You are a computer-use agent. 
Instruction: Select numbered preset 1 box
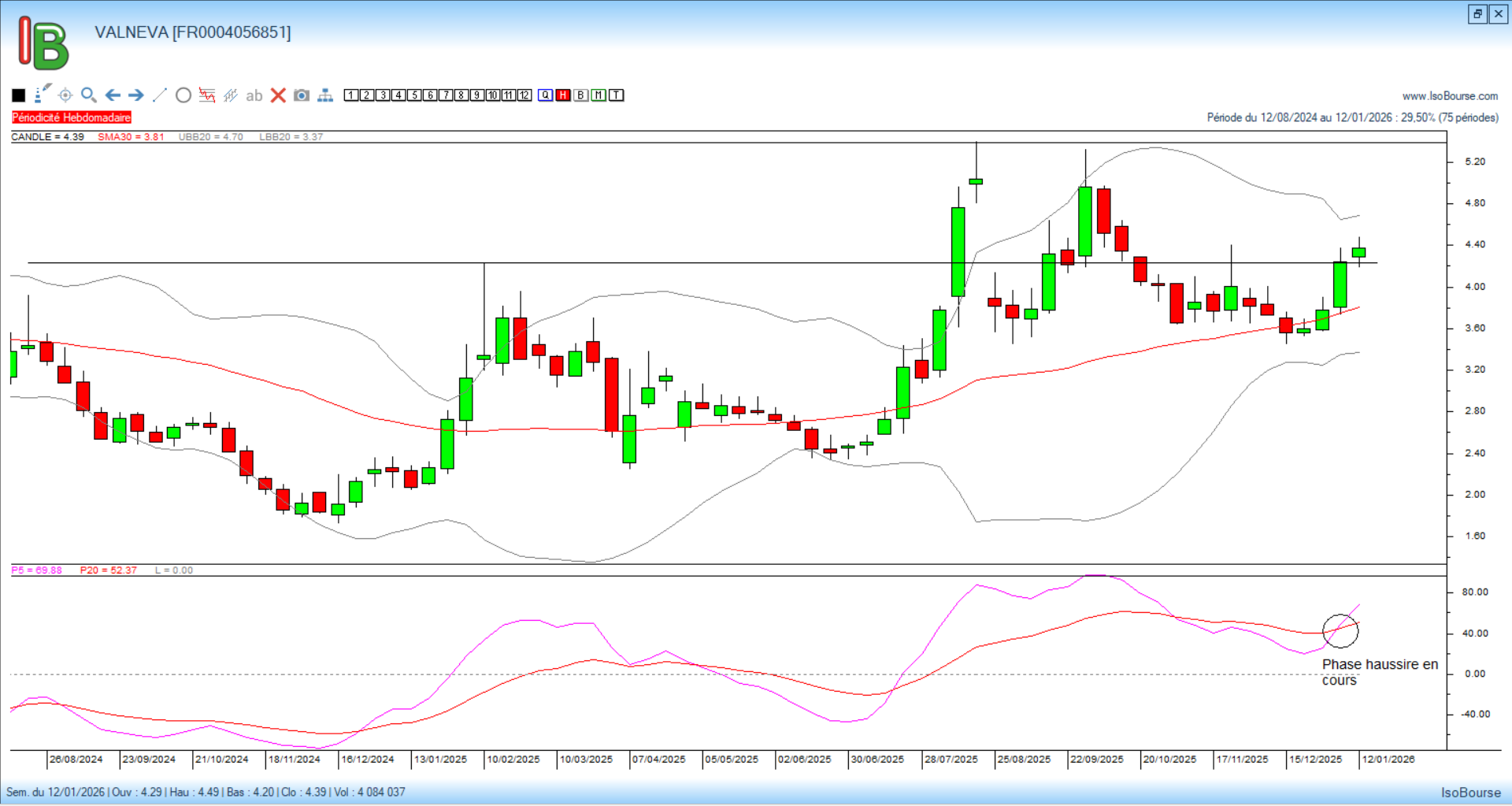(x=351, y=95)
